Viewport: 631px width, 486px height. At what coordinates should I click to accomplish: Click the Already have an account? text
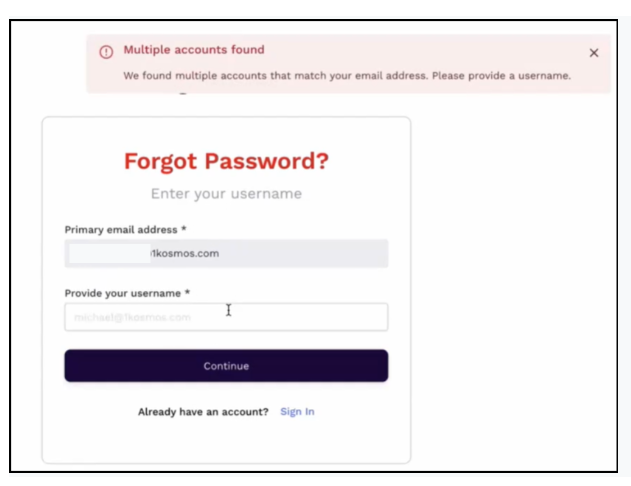[x=203, y=412]
